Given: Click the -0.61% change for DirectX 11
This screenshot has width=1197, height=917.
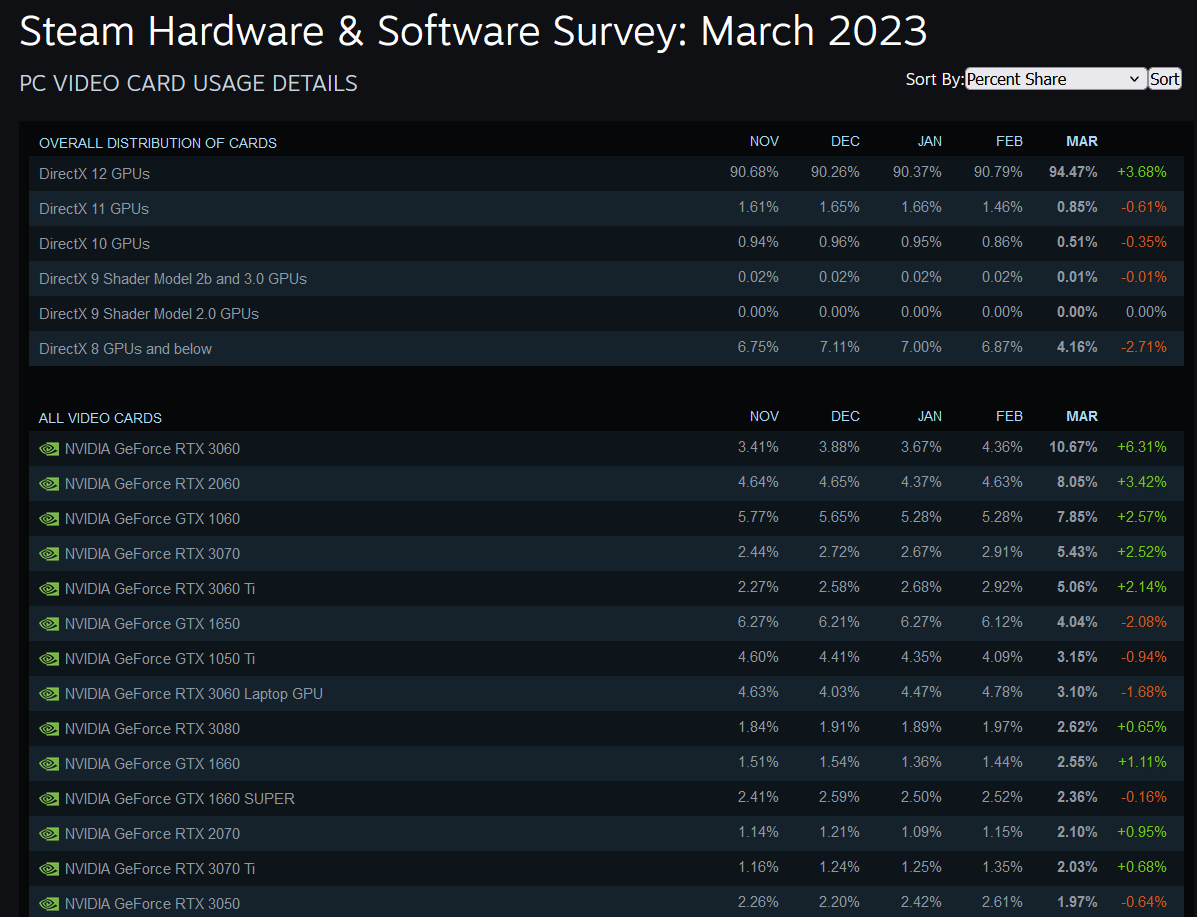Looking at the screenshot, I should click(x=1144, y=208).
